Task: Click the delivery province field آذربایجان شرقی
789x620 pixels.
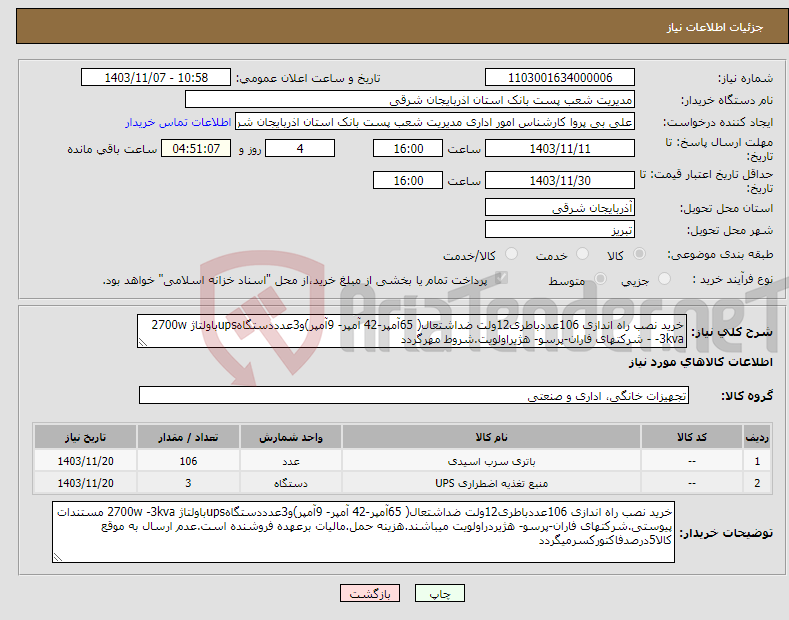Action: point(560,207)
